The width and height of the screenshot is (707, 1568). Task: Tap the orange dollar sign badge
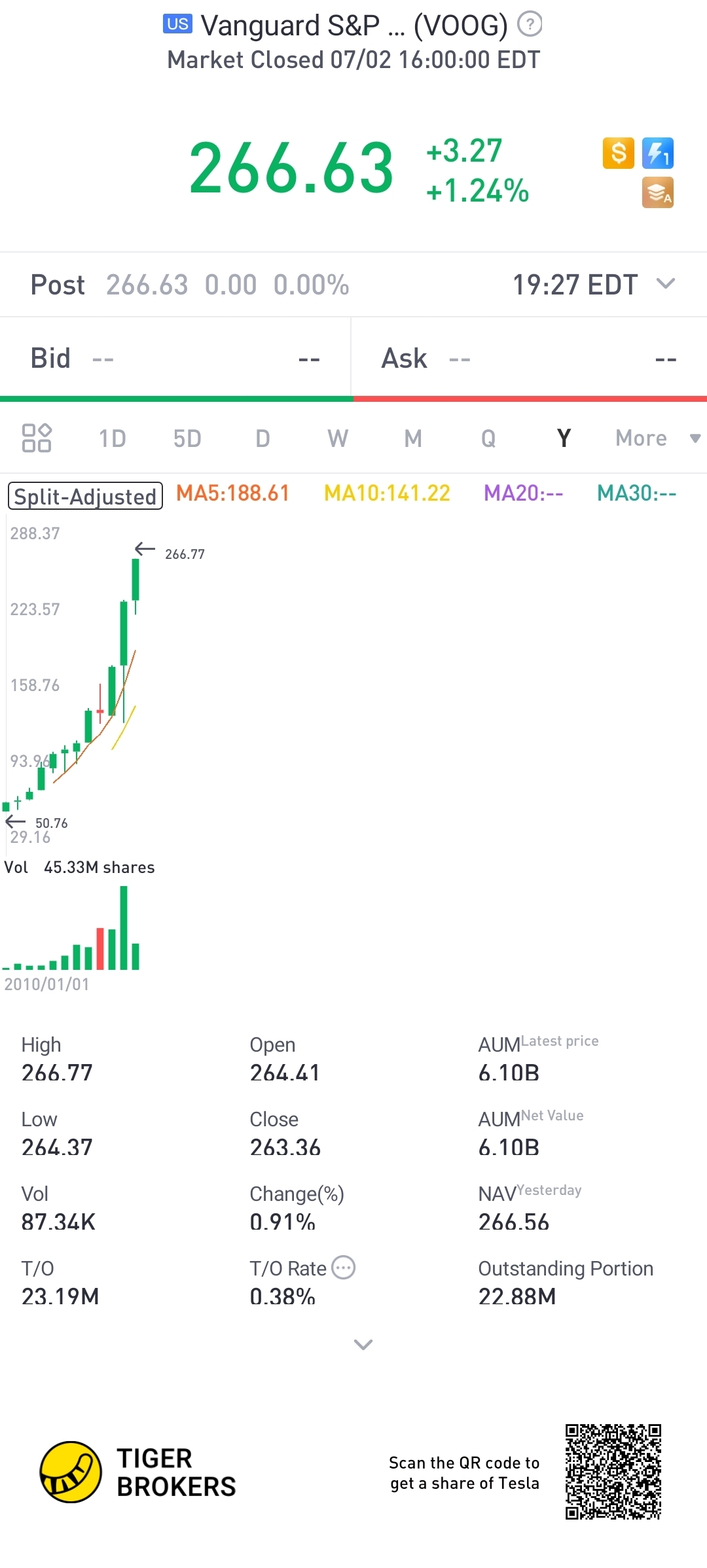pyautogui.click(x=619, y=153)
